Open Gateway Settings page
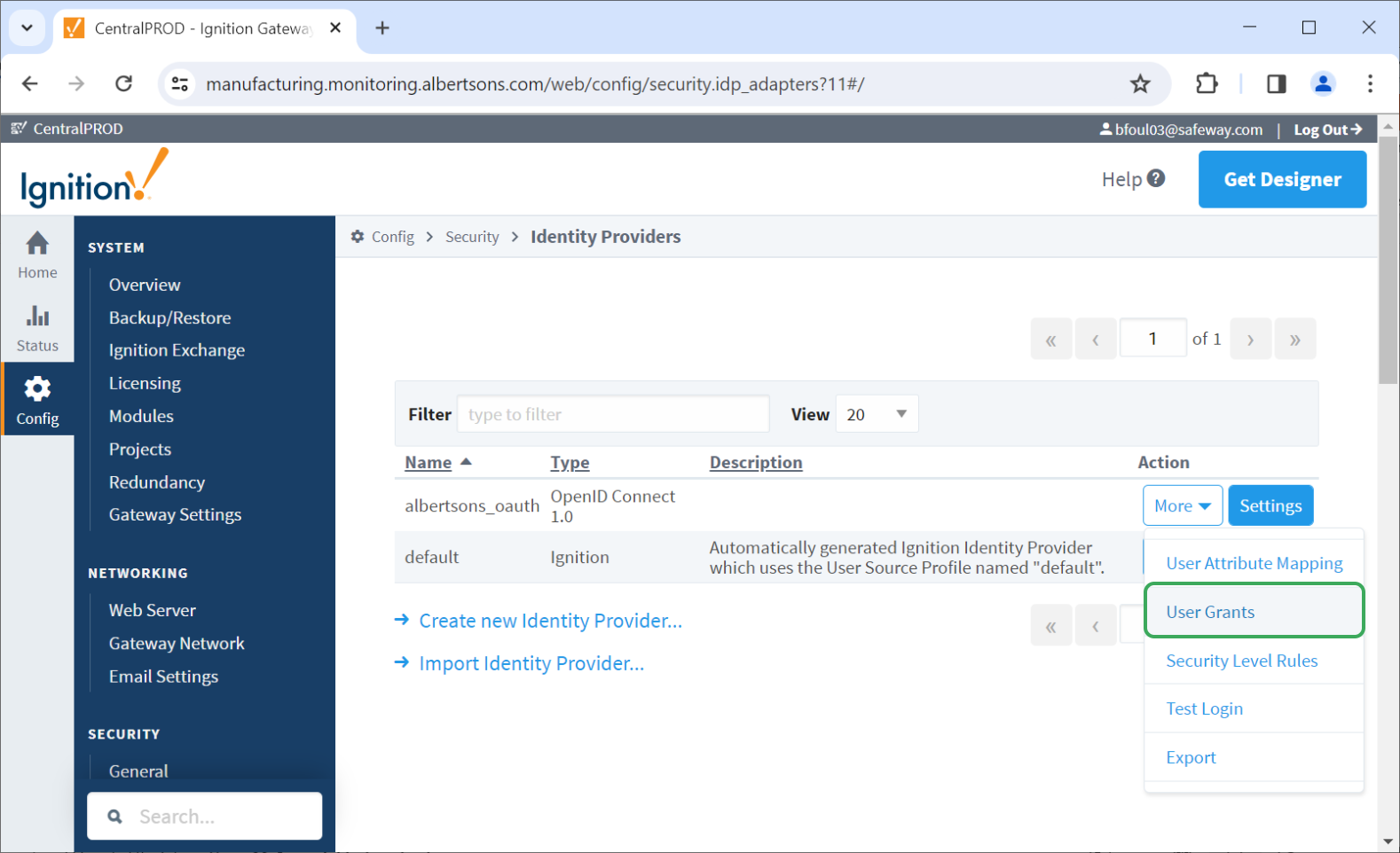 click(175, 514)
